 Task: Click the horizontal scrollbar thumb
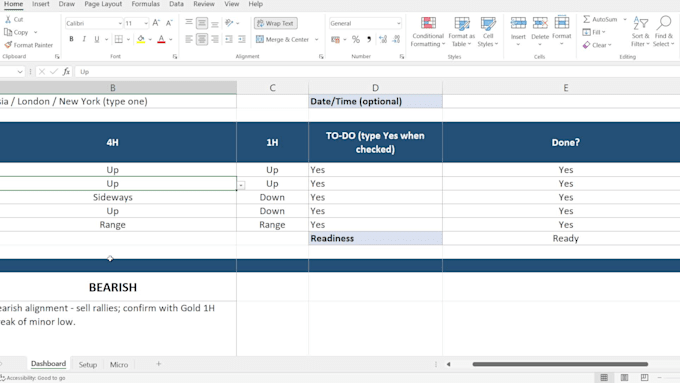tap(560, 364)
